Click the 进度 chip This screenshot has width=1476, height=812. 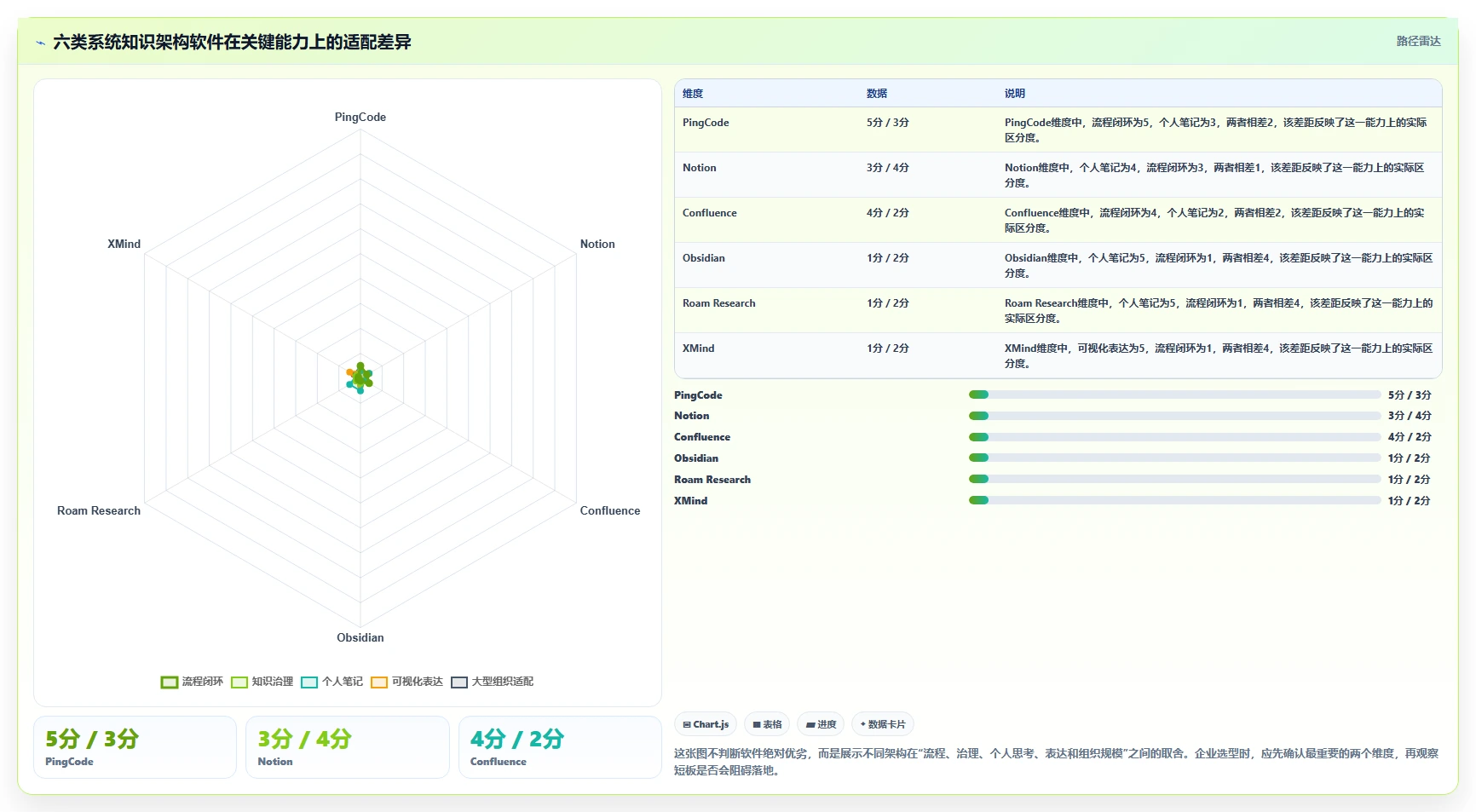tap(821, 724)
